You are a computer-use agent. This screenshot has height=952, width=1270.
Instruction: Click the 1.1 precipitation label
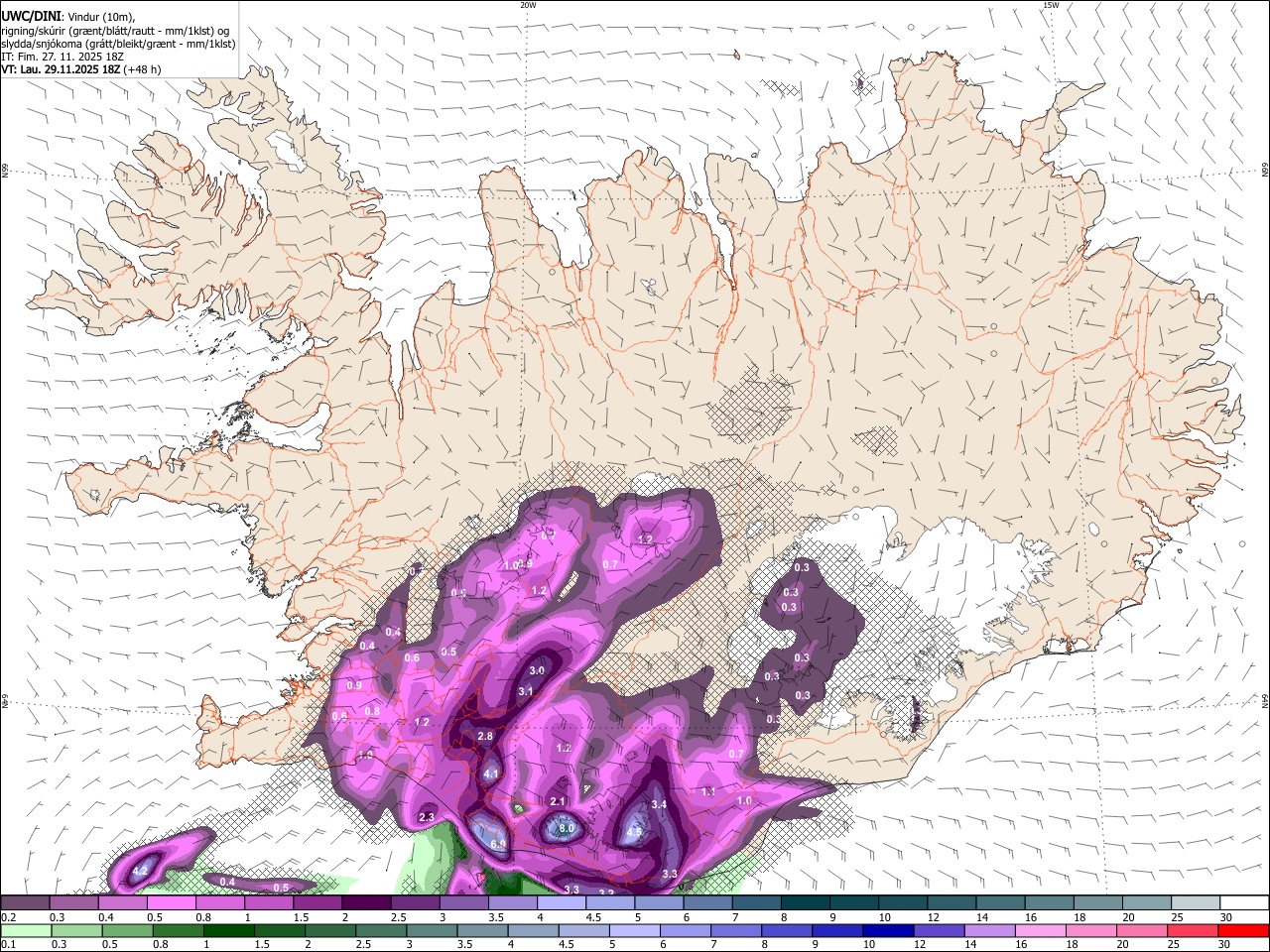pos(708,791)
